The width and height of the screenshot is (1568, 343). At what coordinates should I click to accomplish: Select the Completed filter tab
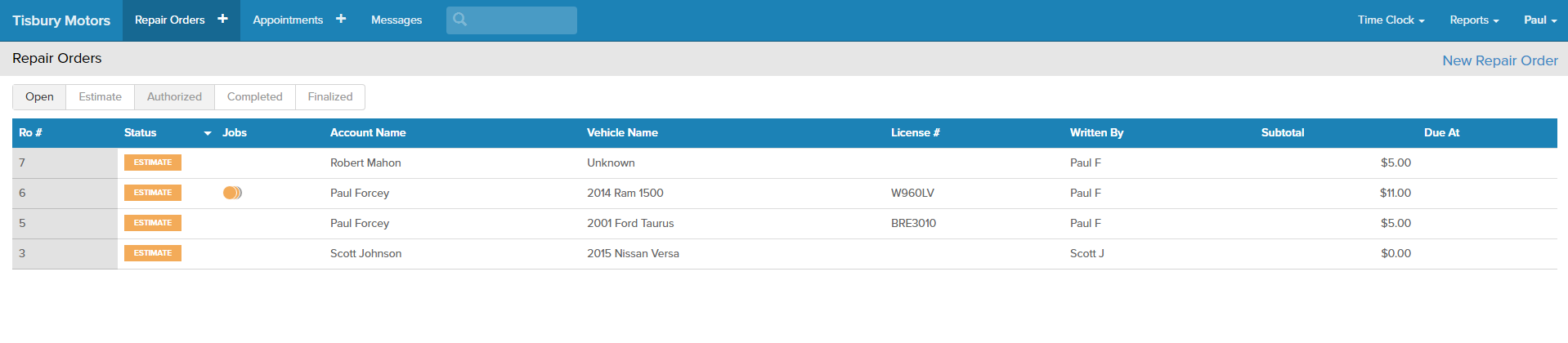[254, 96]
